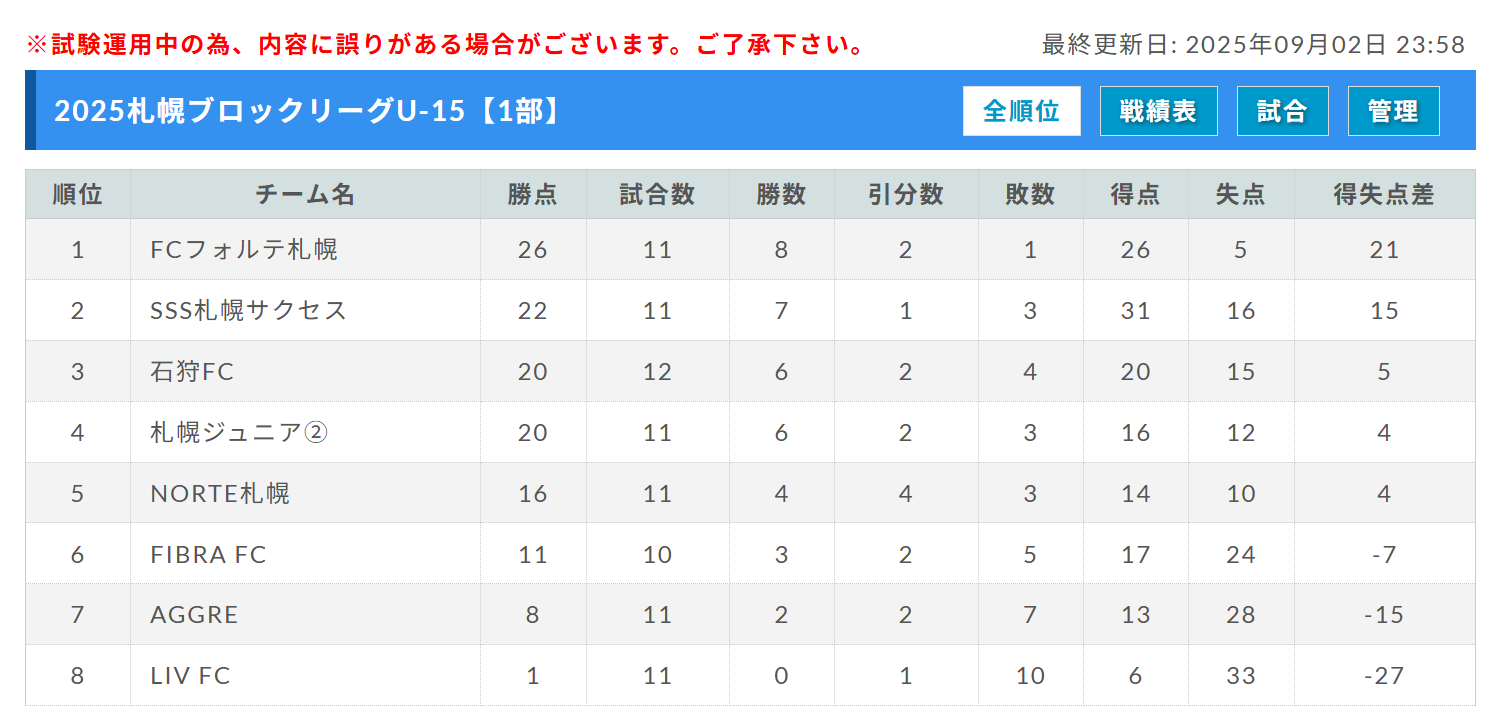Click the 試合数 column header
The width and height of the screenshot is (1487, 728).
657,194
